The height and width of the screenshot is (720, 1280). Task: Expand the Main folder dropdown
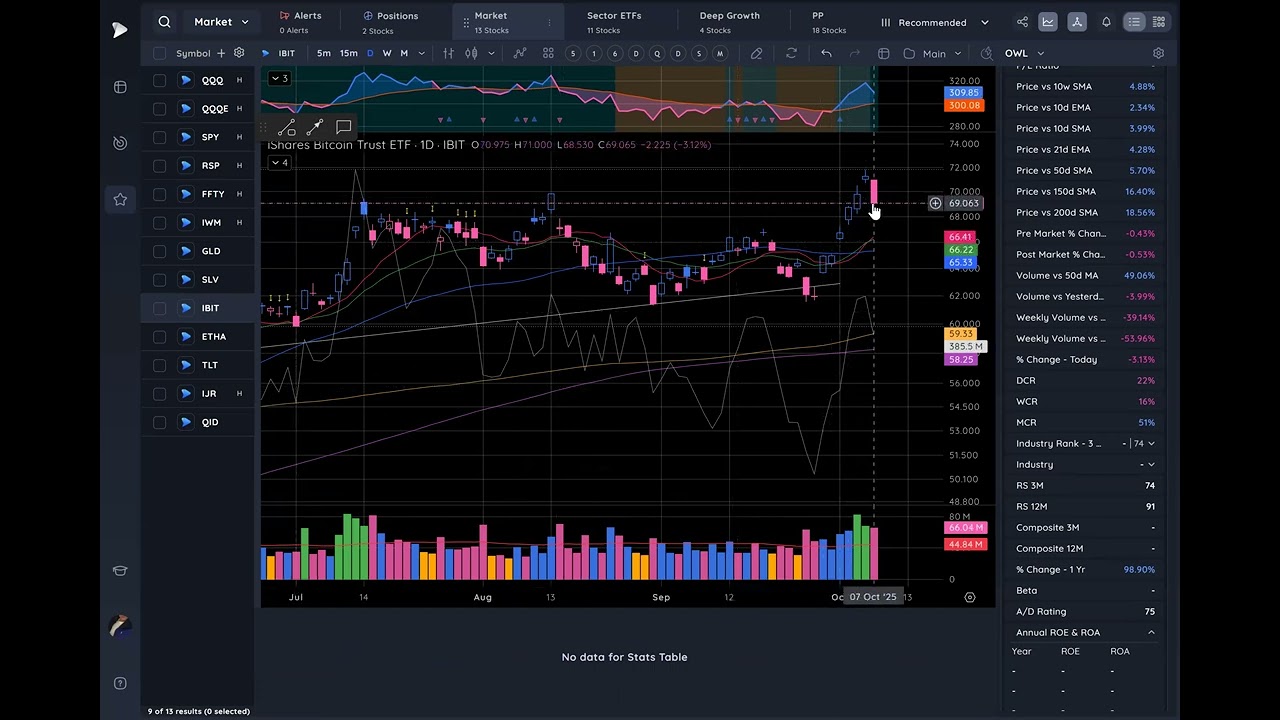click(934, 53)
